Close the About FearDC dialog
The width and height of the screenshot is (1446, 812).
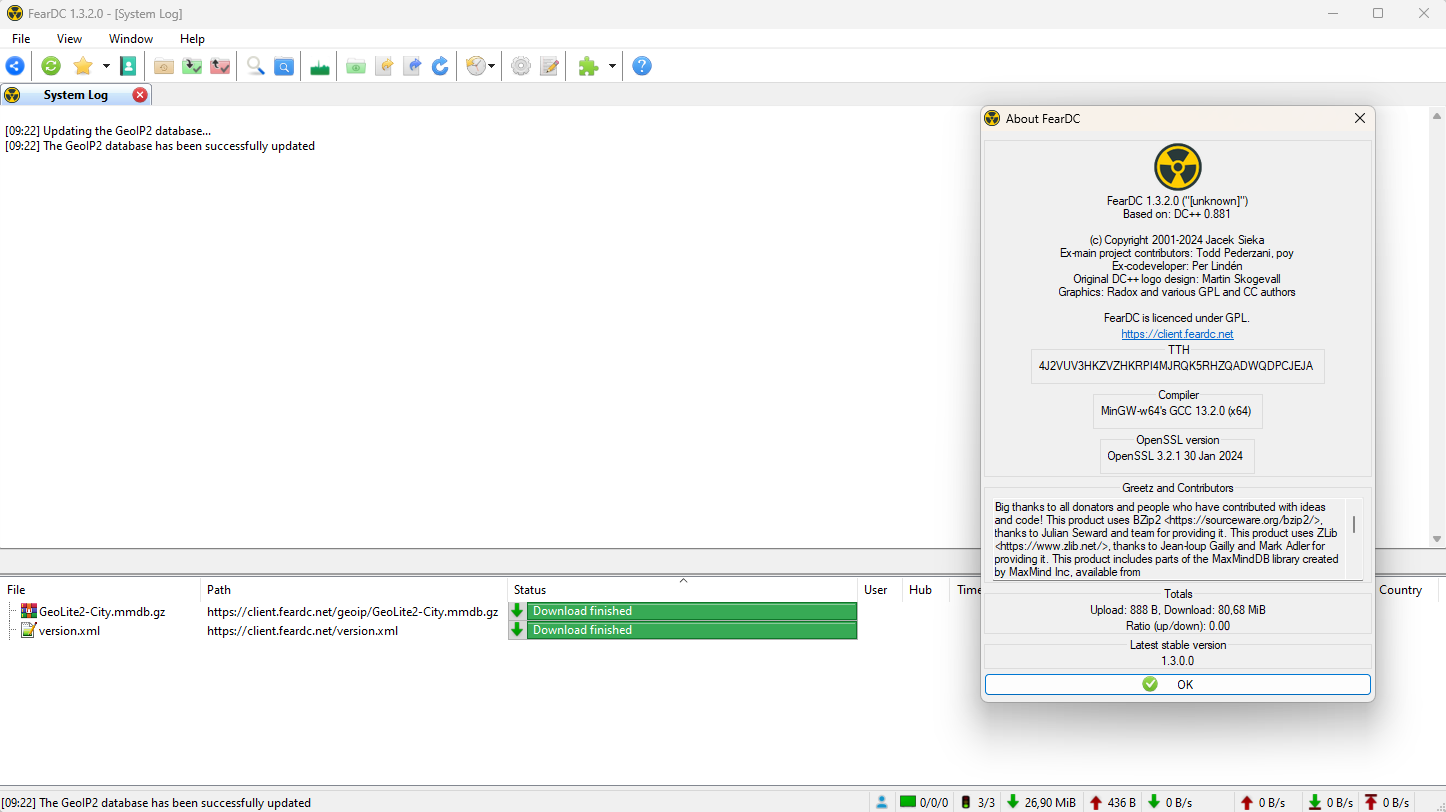[1359, 118]
